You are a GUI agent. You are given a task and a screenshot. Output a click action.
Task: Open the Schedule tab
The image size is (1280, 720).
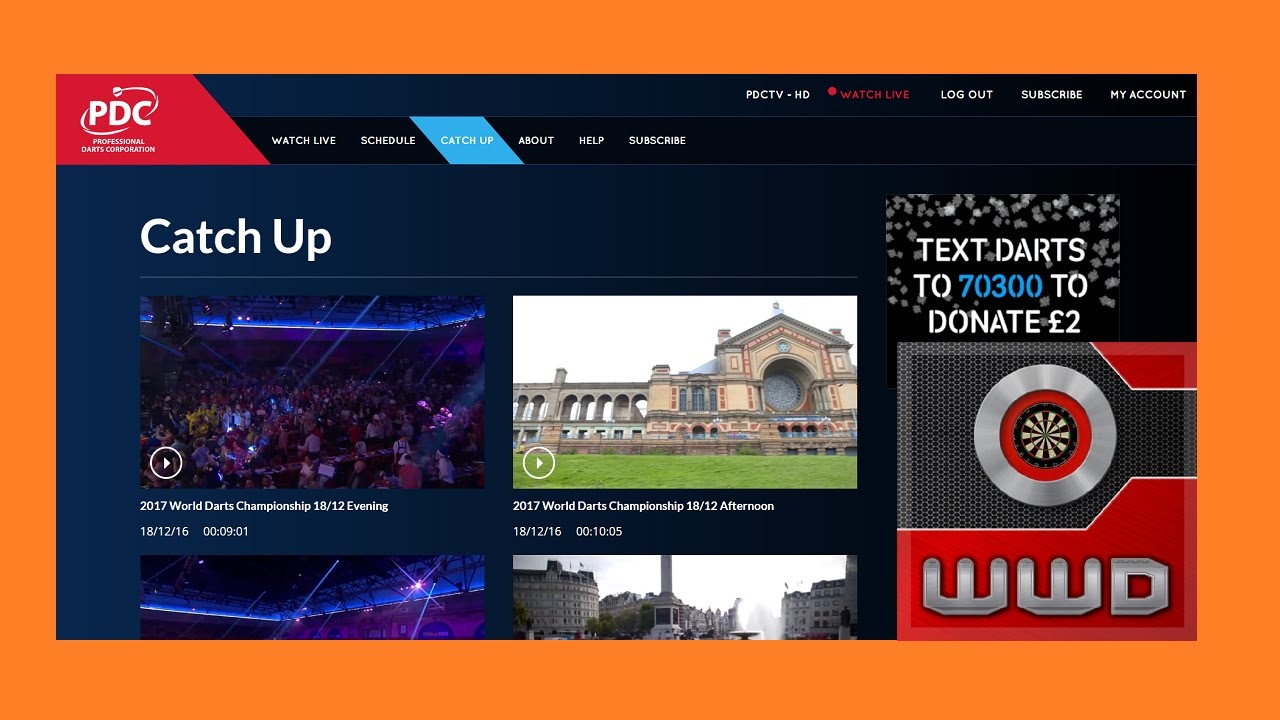pyautogui.click(x=388, y=141)
